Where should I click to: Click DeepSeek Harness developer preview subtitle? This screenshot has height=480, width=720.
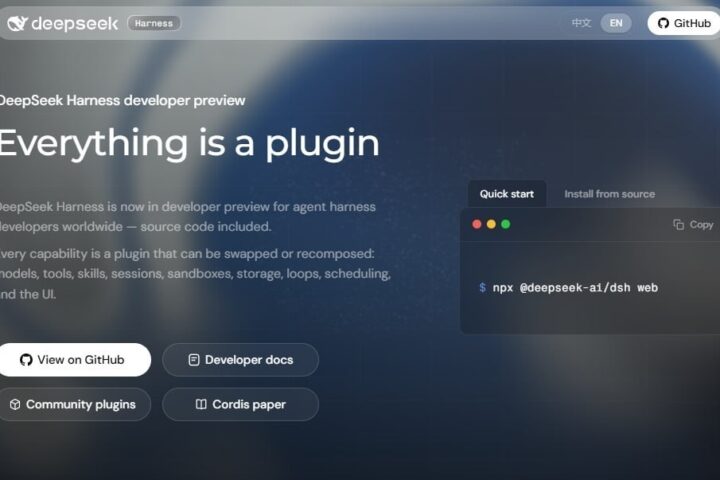(x=122, y=101)
